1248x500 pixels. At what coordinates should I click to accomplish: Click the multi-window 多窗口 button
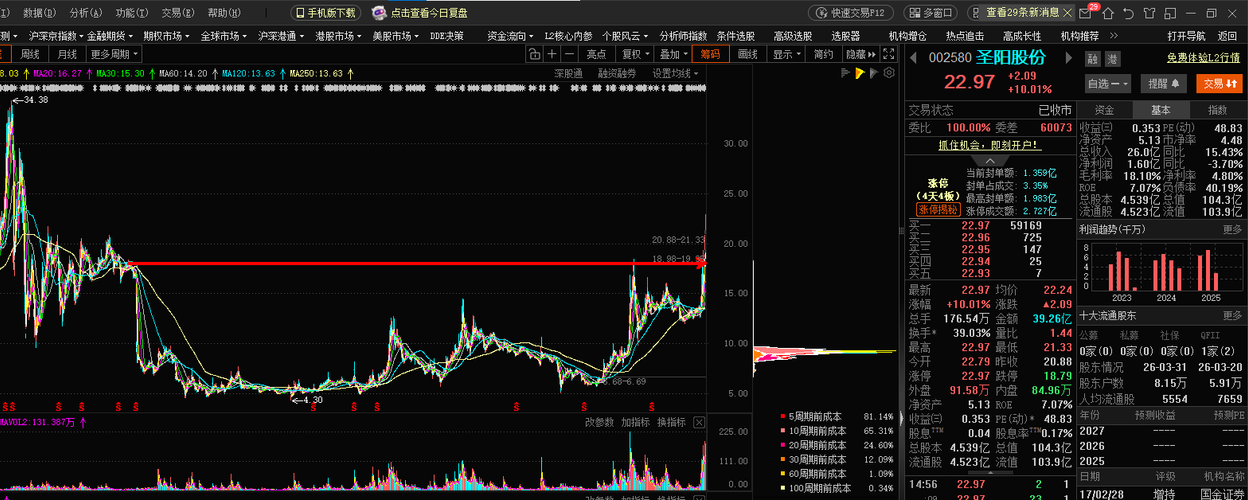point(931,13)
